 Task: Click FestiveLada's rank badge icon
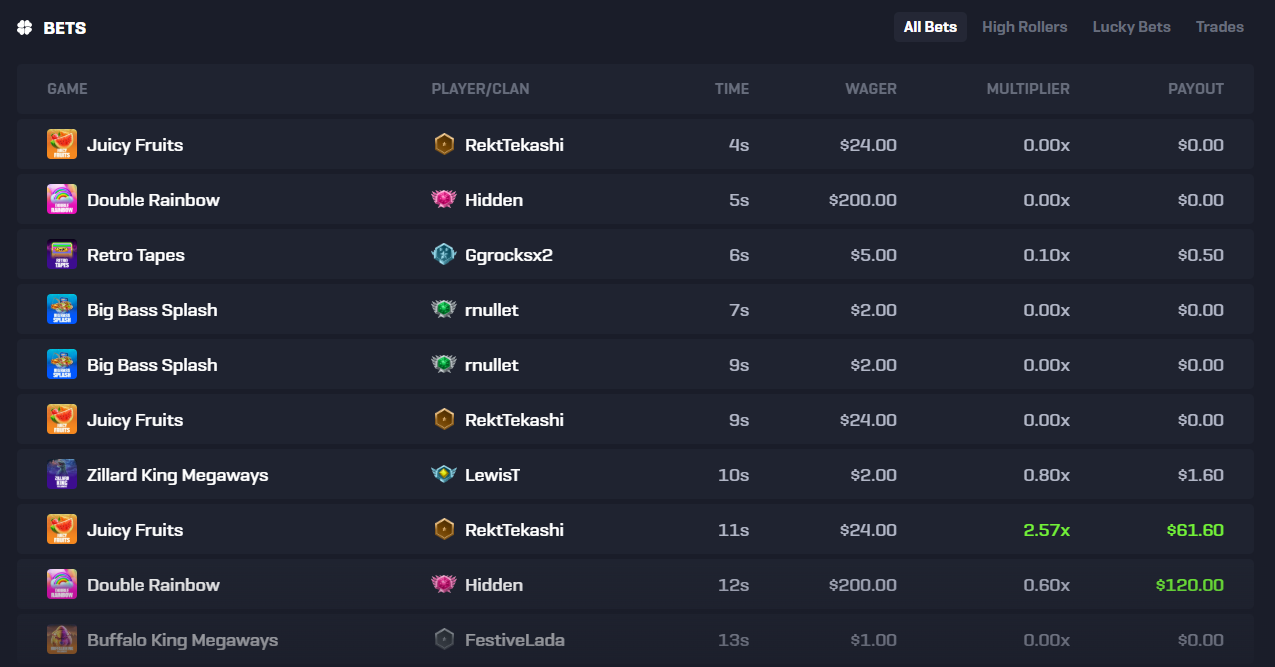(x=444, y=640)
